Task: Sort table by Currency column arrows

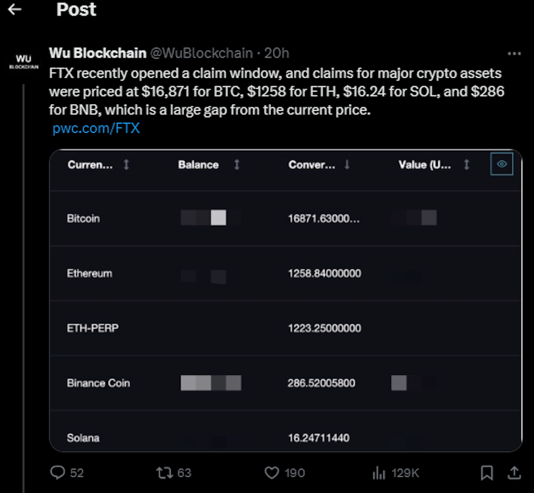Action: point(126,165)
